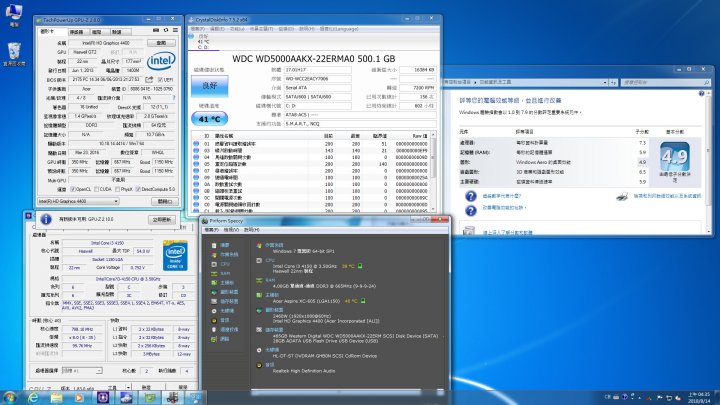Viewport: 720px width, 405px height.
Task: Click the bus interface question mark icon
Action: coord(174,98)
